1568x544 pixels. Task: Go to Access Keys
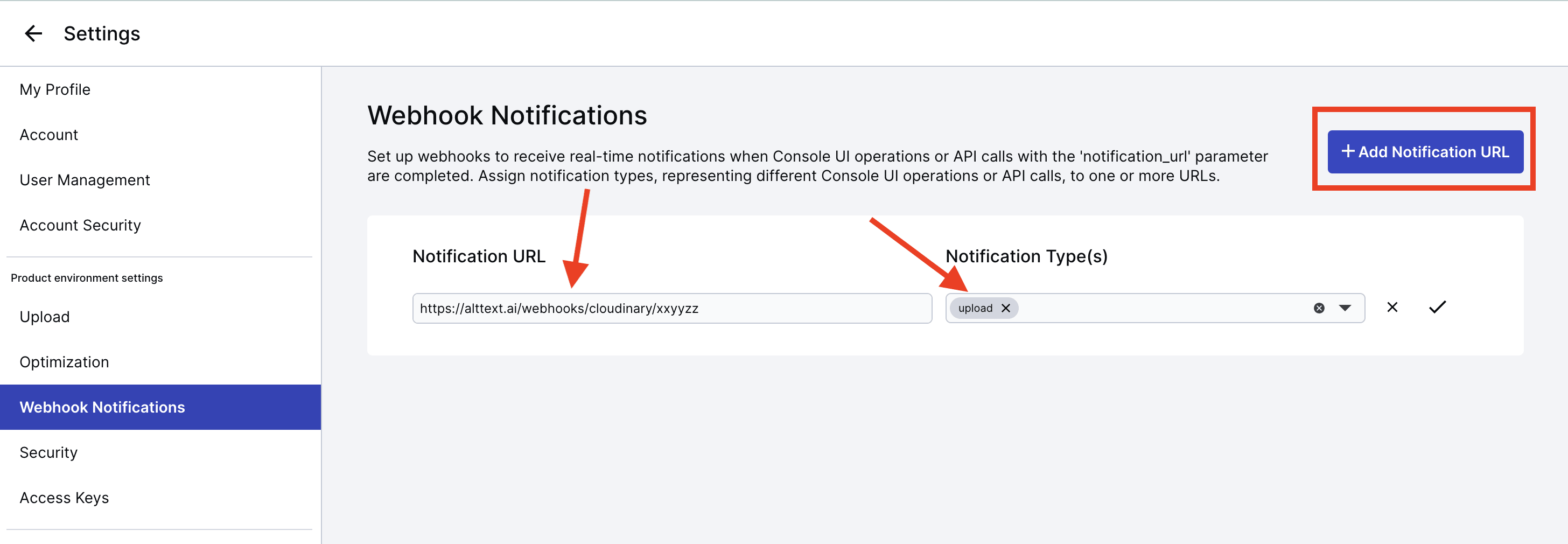[x=65, y=498]
